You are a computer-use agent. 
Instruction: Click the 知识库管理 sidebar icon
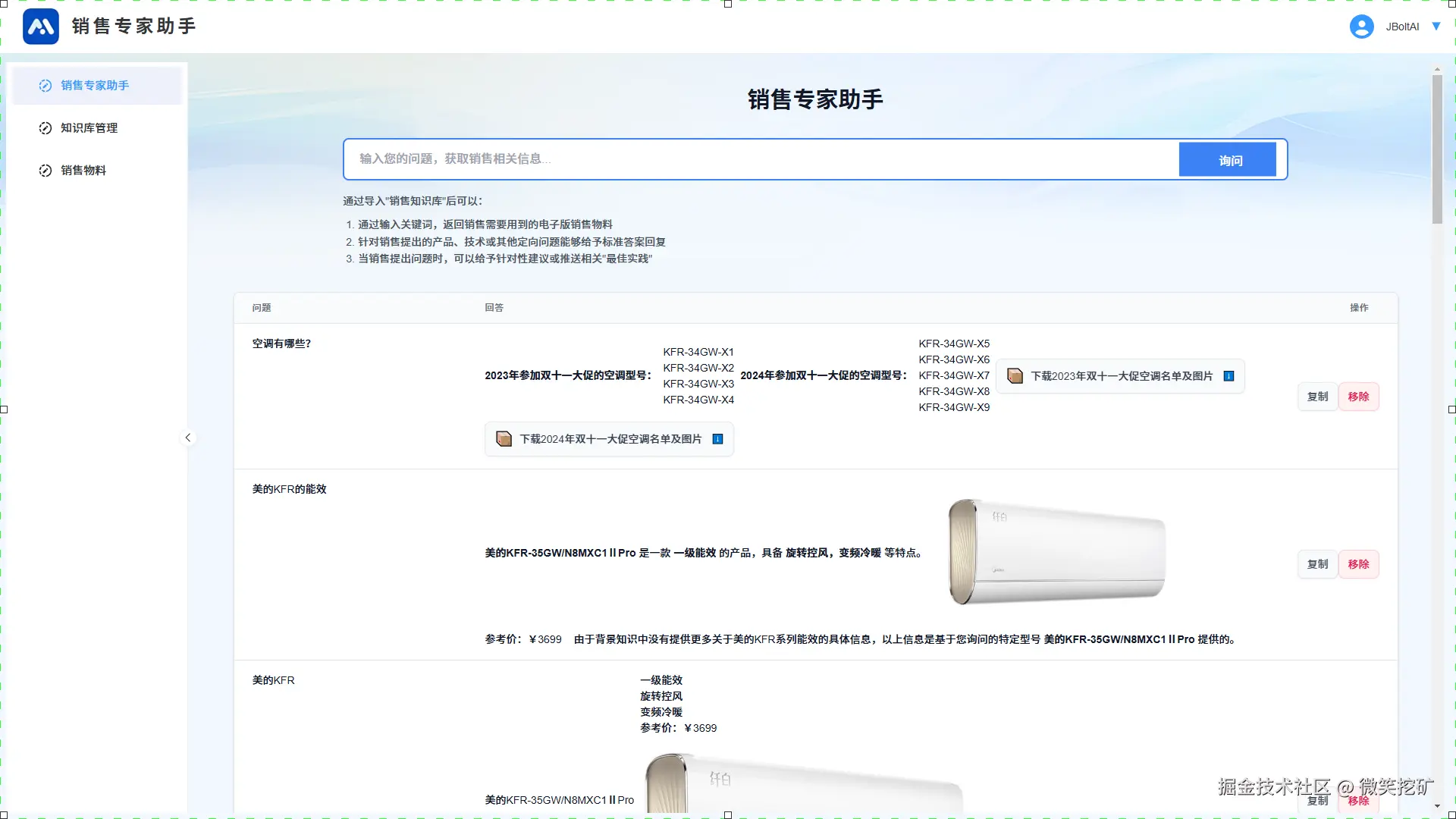coord(45,128)
